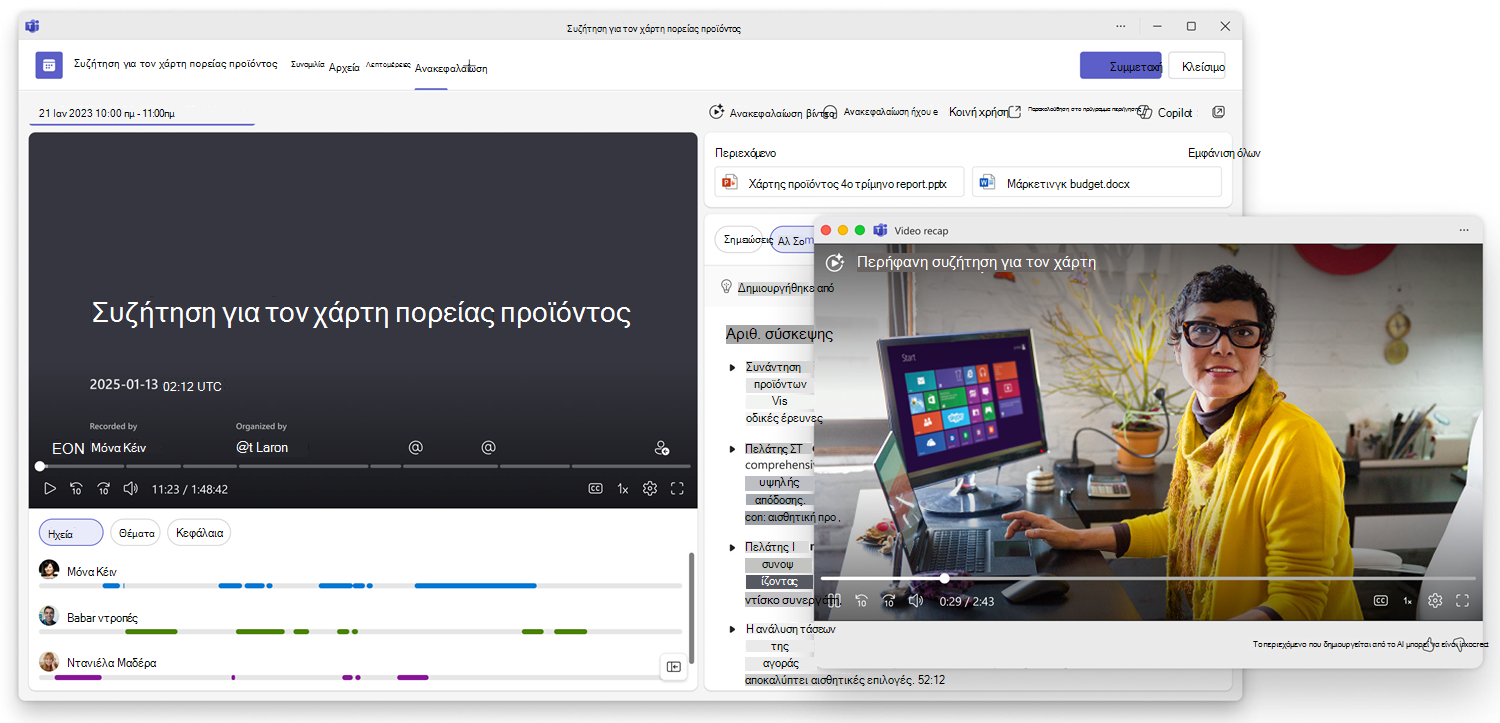Click the Συμμετοχή join button
Viewport: 1500px width, 723px height.
coord(1121,66)
